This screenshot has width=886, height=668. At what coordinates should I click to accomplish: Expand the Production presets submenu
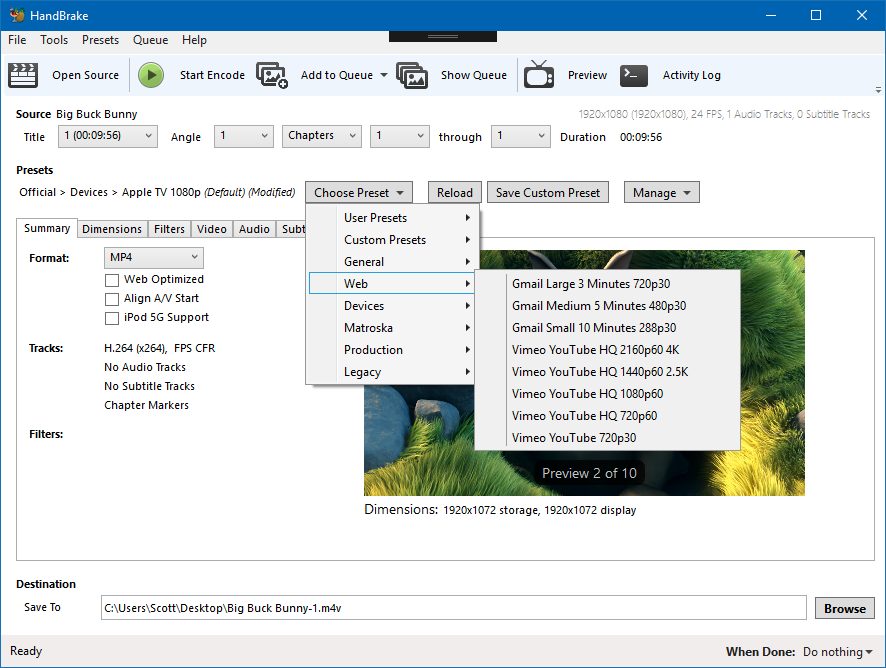point(392,350)
